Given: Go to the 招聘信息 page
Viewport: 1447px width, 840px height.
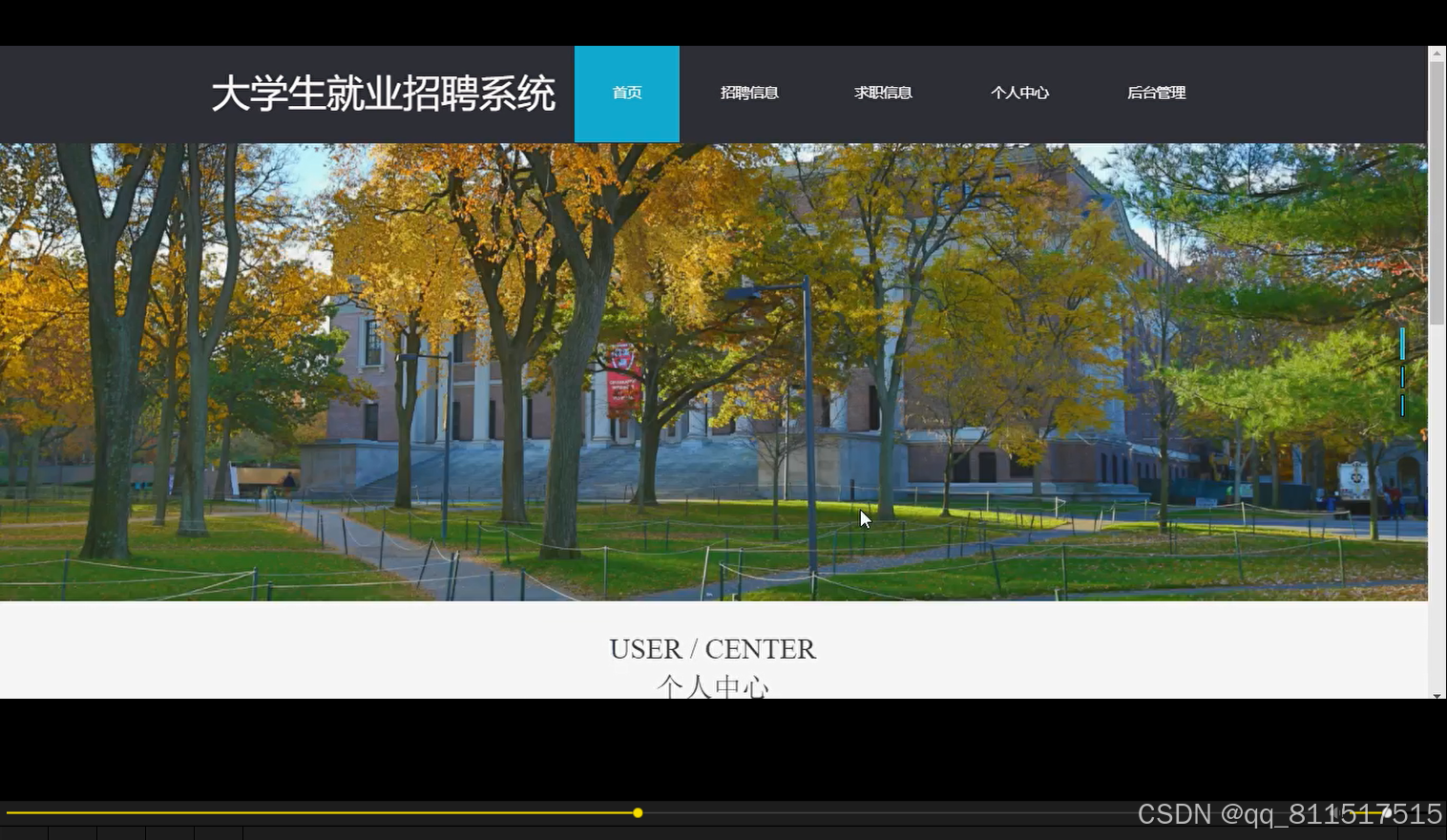Looking at the screenshot, I should [x=749, y=93].
